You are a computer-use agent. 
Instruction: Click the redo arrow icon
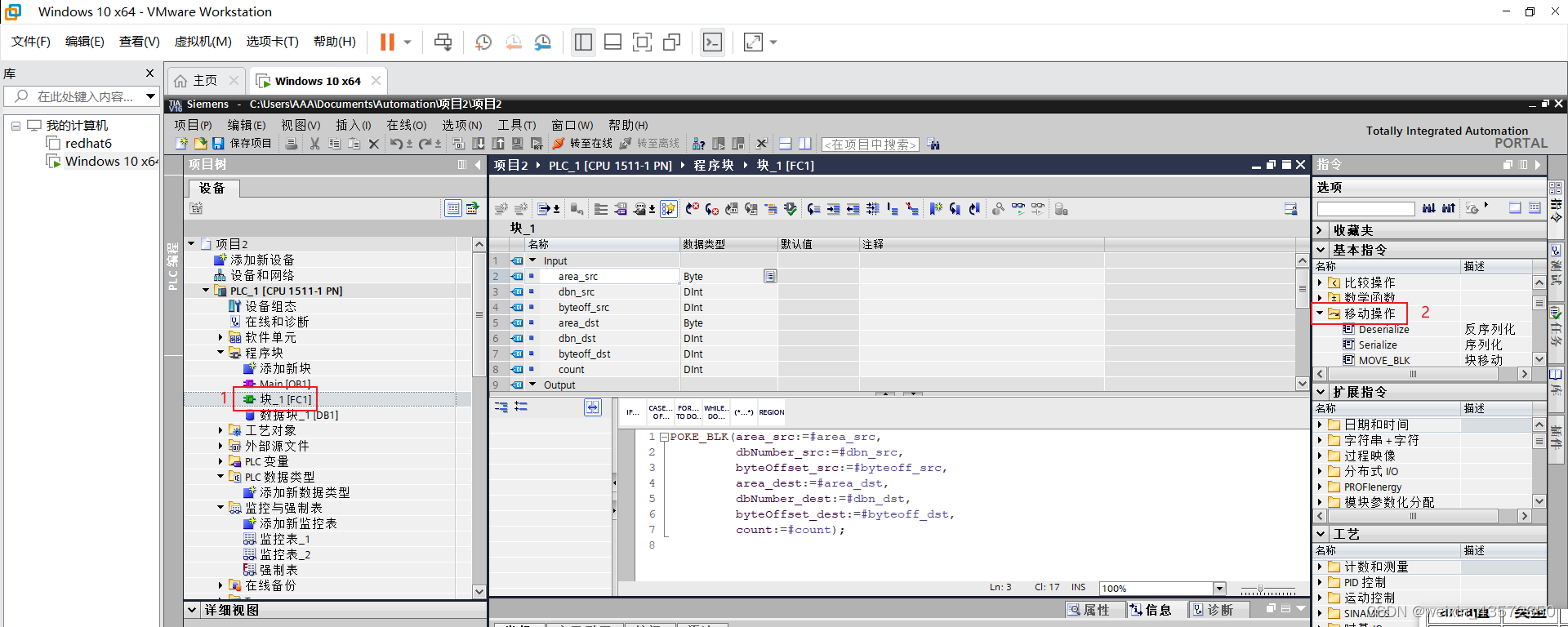(425, 144)
